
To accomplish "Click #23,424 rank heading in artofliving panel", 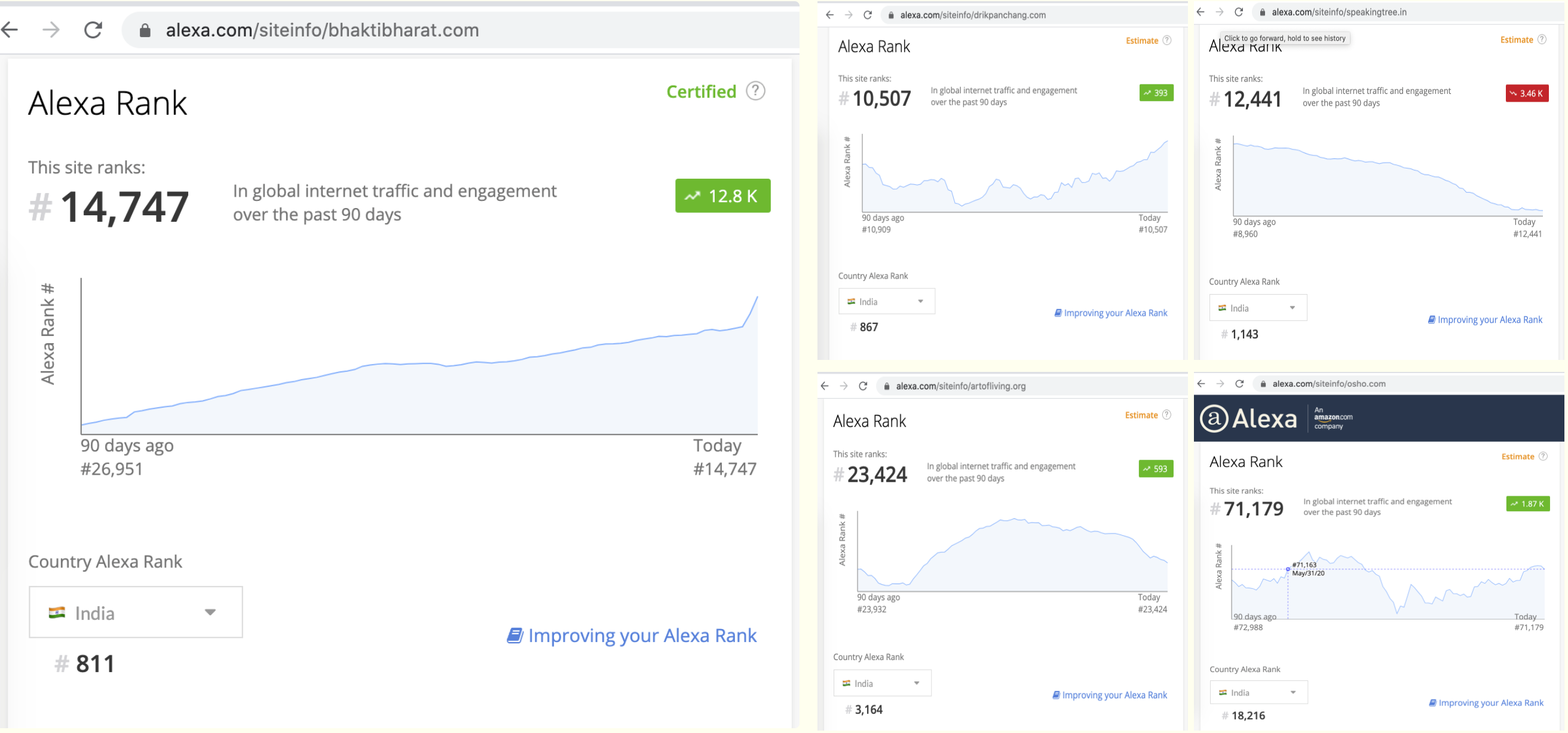I will pos(871,474).
